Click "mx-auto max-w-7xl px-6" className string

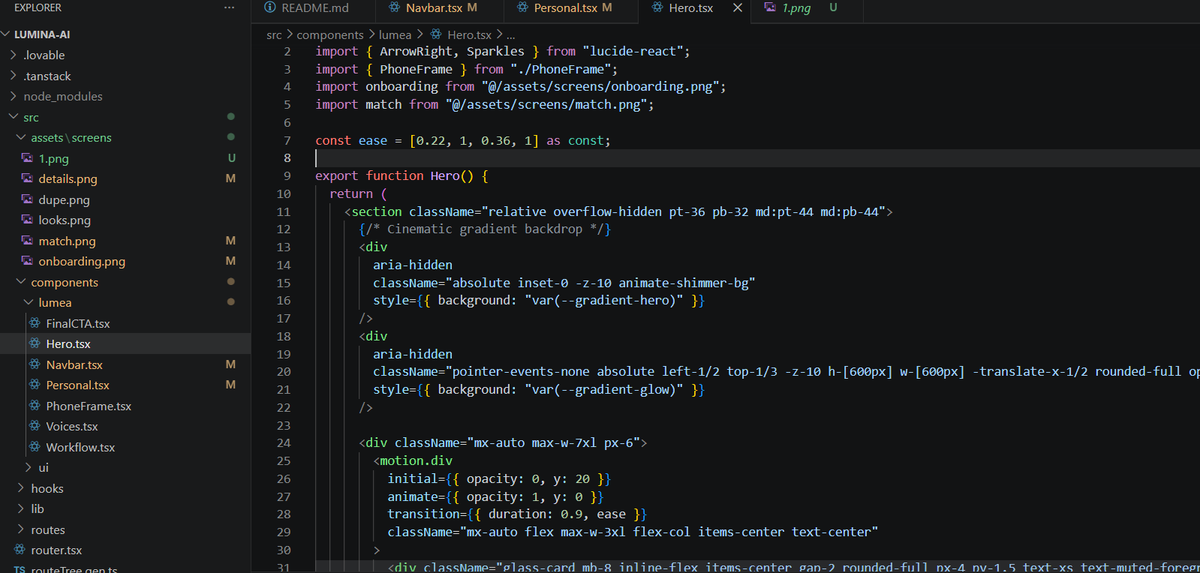[557, 442]
